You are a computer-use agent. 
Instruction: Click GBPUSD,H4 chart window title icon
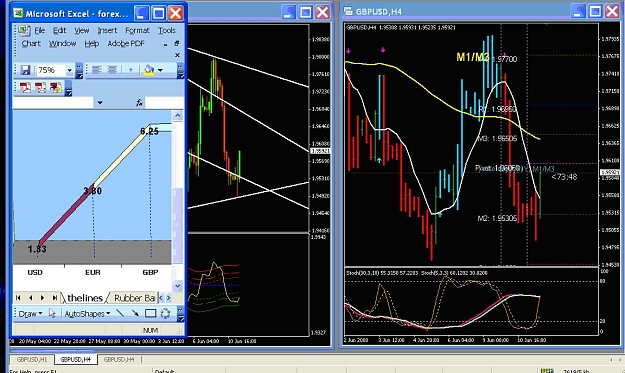coord(348,12)
